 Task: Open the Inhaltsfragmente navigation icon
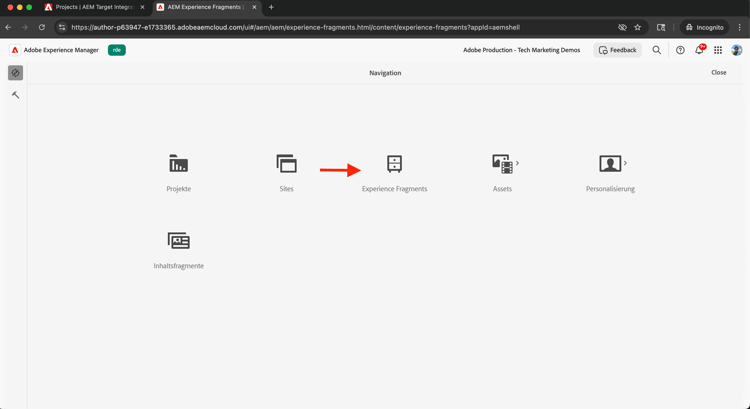[178, 241]
